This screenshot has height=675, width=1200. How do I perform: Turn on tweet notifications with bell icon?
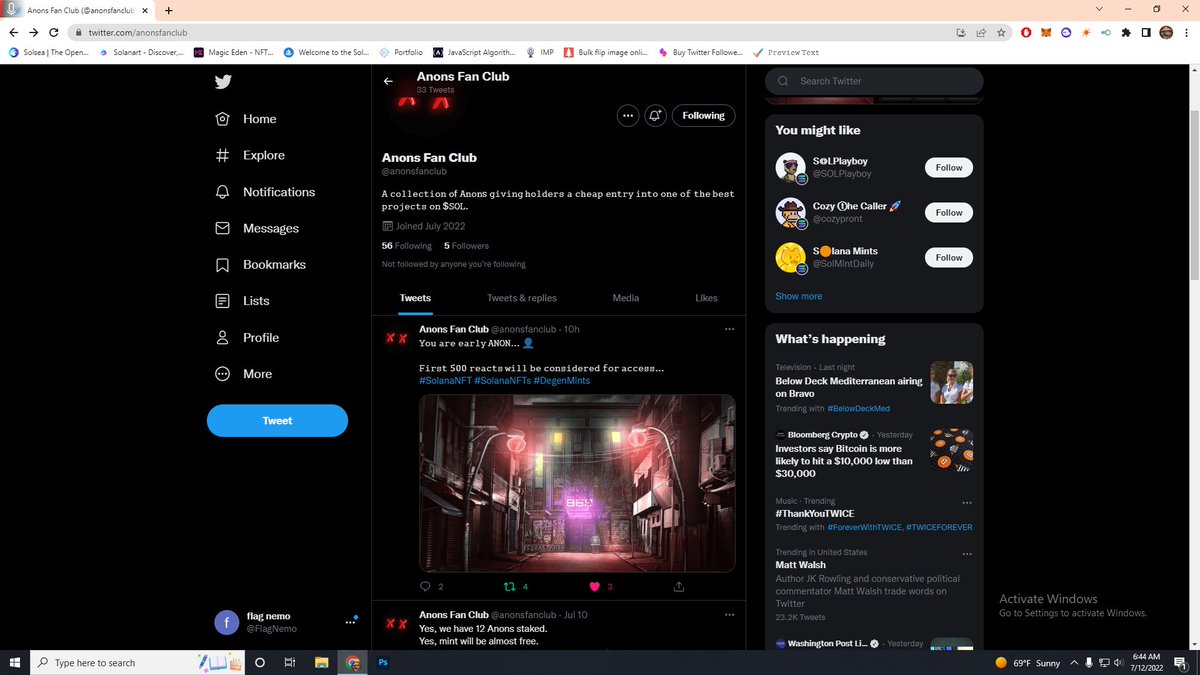(655, 116)
